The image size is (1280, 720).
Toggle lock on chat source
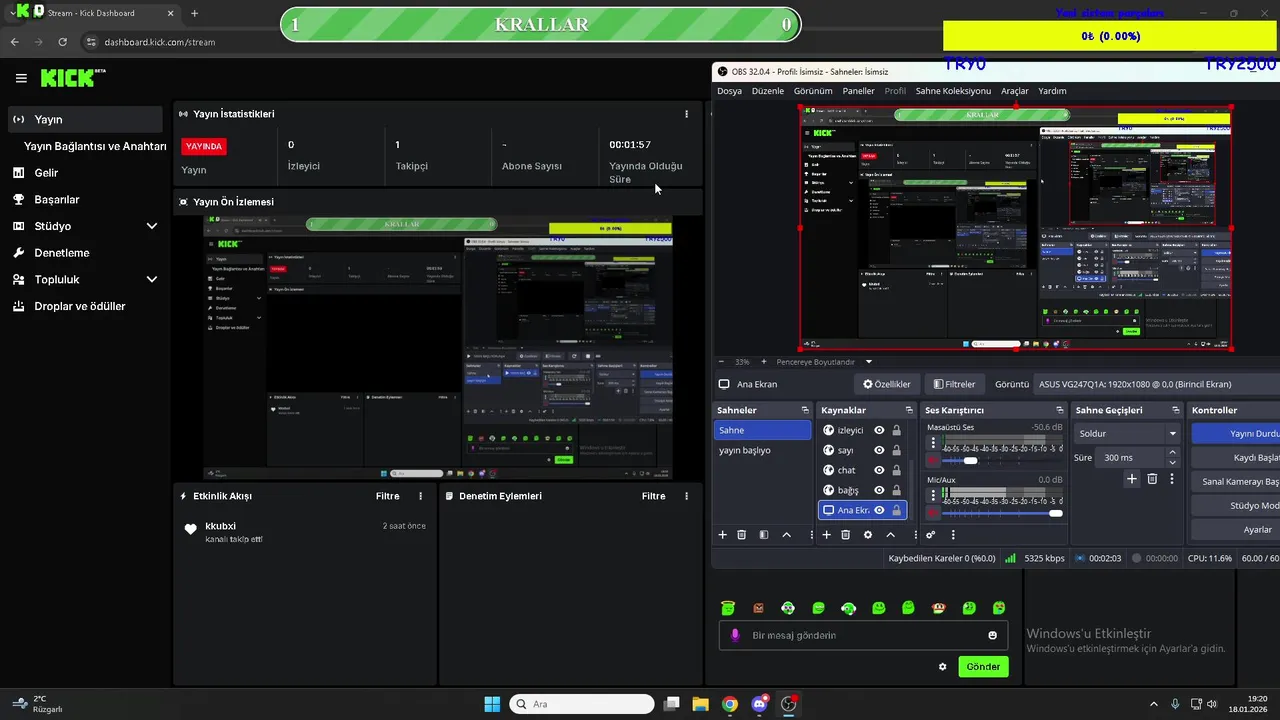point(896,470)
